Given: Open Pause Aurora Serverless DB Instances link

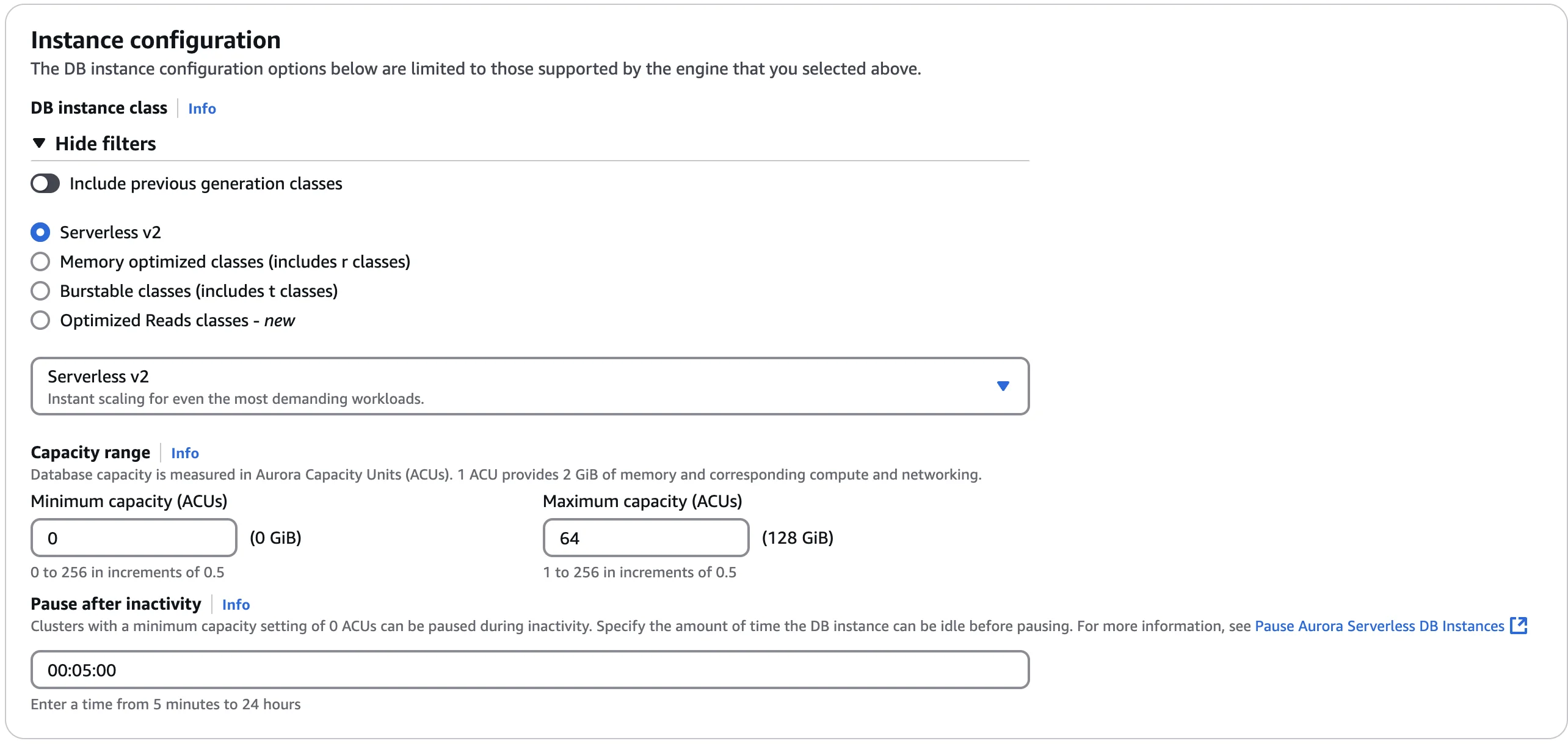Looking at the screenshot, I should coord(1379,626).
